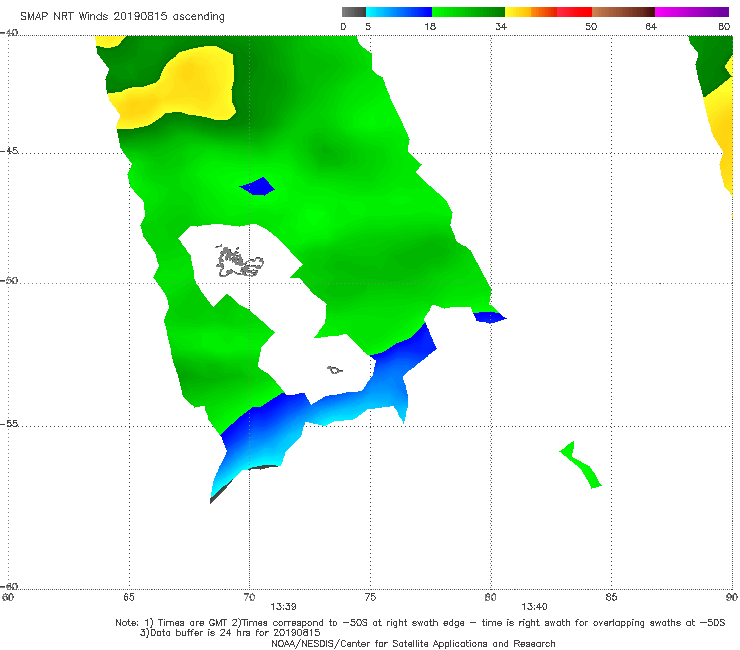
Task: Click the 'NOAA/NESDIS/Center for Satellite Applications and Research' credit
Action: pyautogui.click(x=413, y=643)
